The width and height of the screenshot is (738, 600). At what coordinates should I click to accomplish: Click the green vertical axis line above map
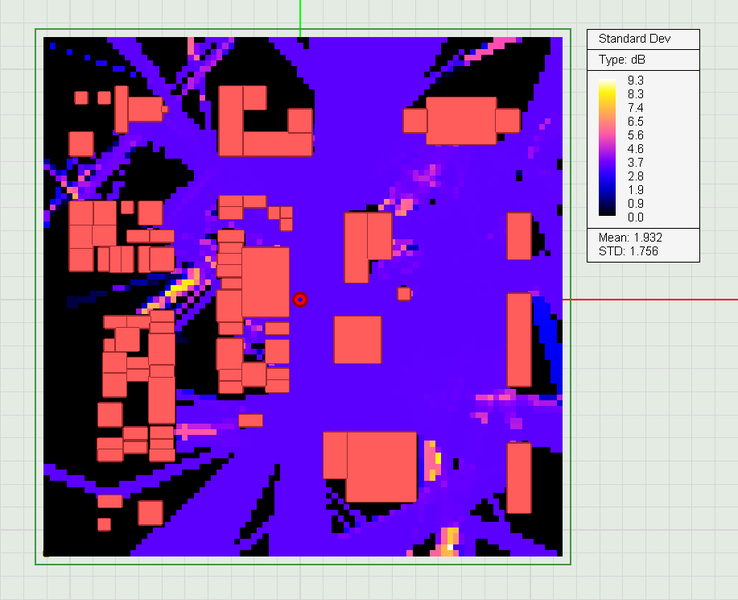300,18
